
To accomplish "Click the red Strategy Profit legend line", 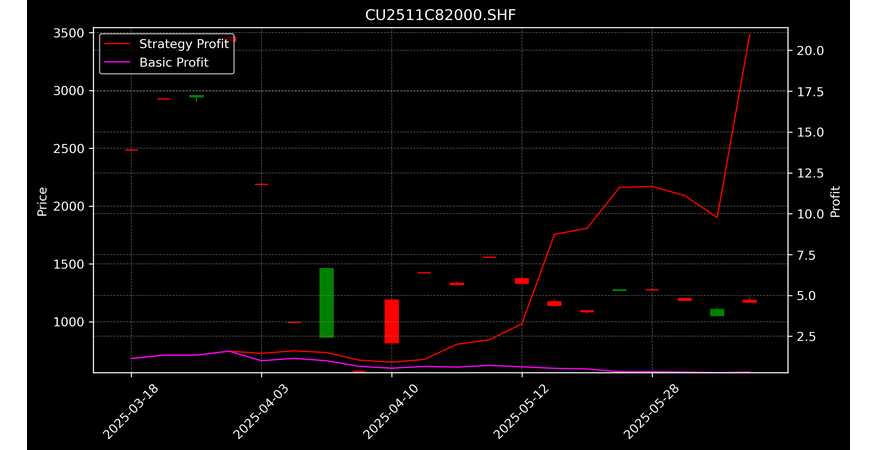I will click(x=117, y=44).
